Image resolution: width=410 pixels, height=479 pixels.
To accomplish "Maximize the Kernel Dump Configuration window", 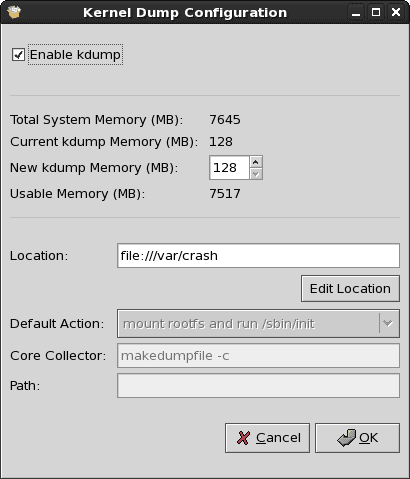I will point(376,13).
